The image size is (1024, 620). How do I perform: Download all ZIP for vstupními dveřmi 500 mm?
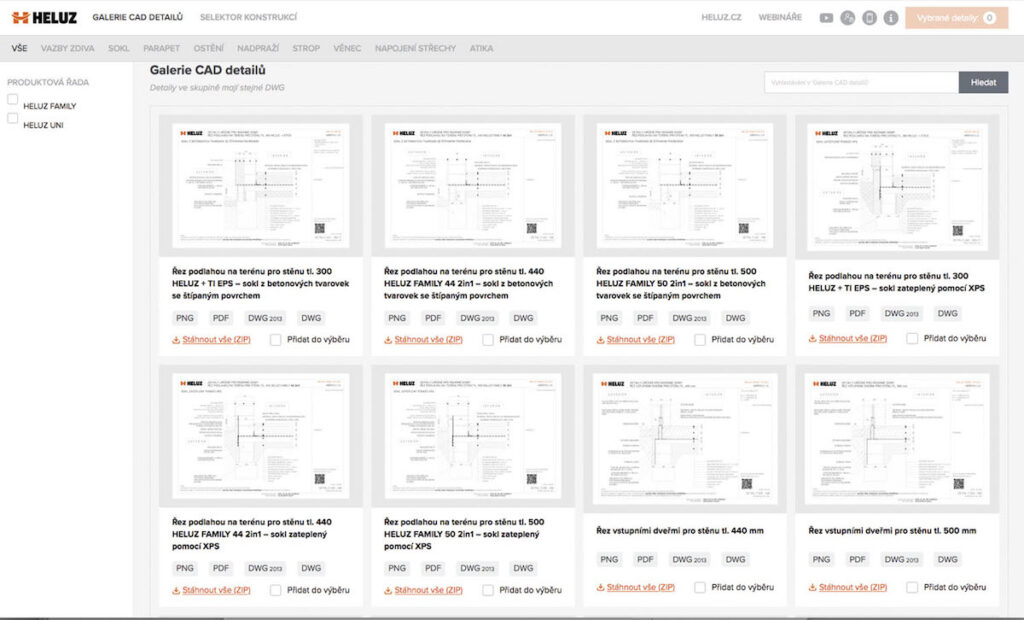click(852, 587)
